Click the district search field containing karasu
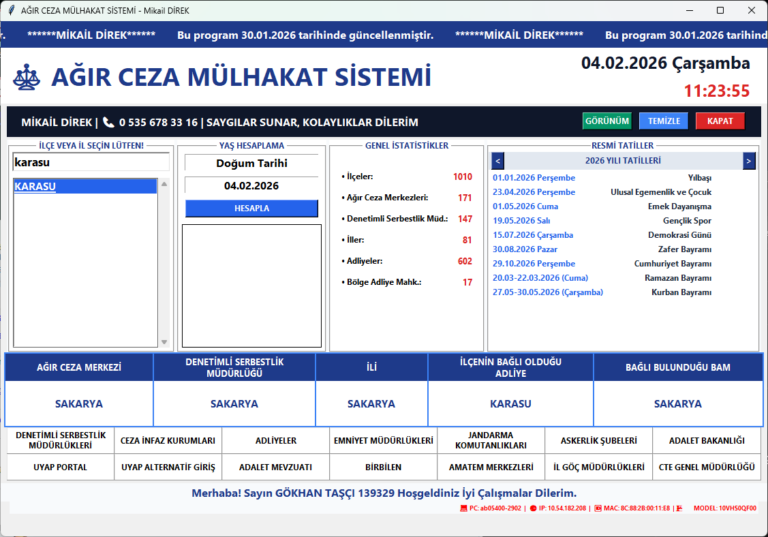Viewport: 768px width, 537px height. pos(91,162)
